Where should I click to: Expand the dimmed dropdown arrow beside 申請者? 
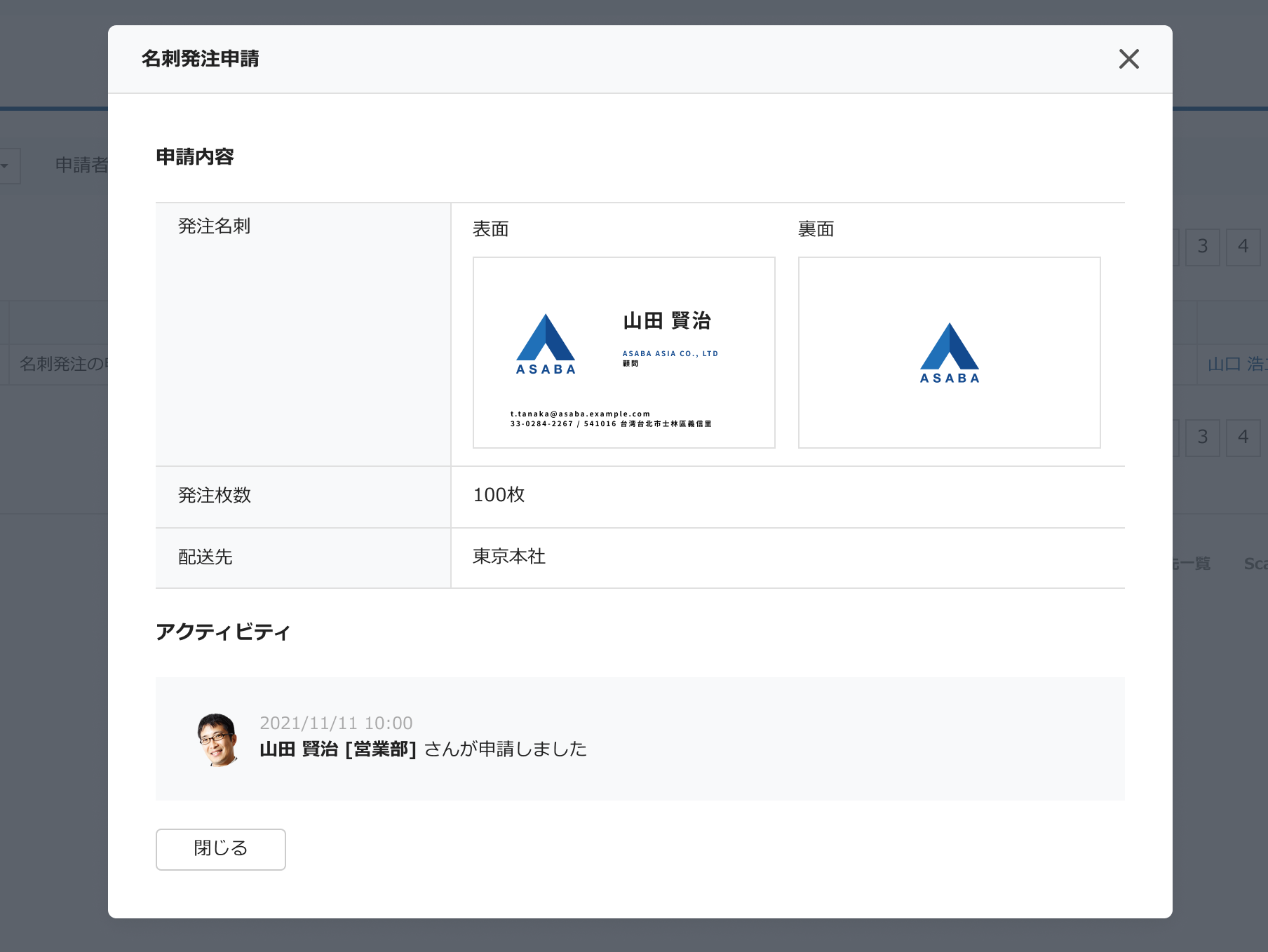click(6, 166)
